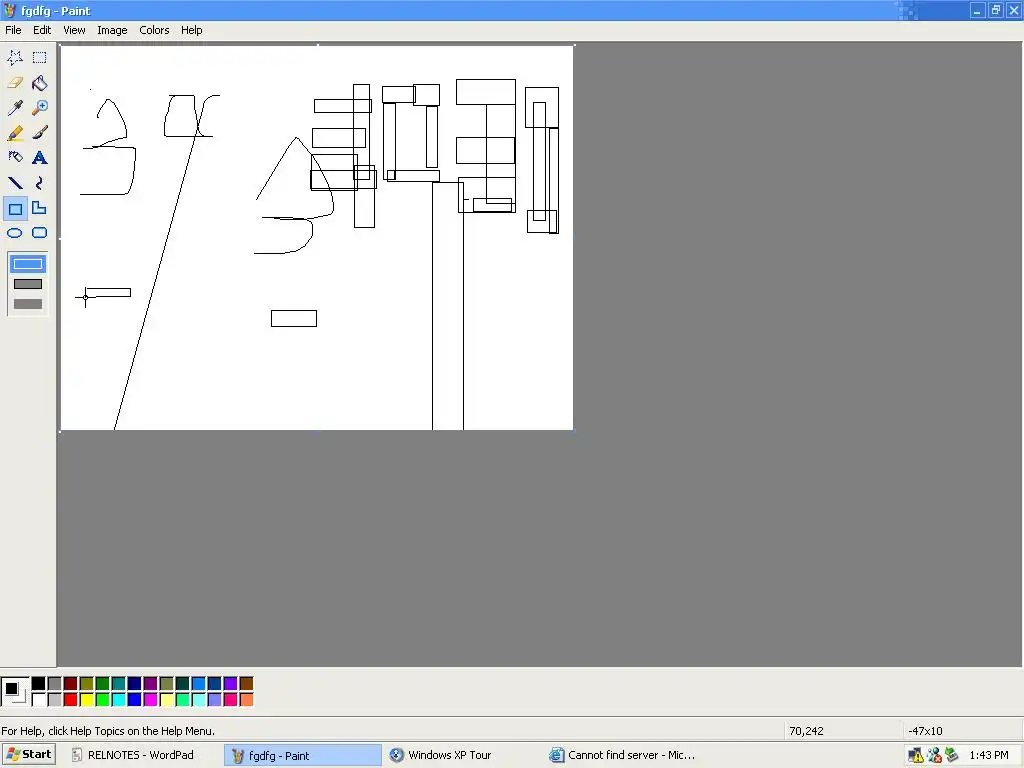This screenshot has height=768, width=1024.
Task: Choose outline with fill rectangle style
Action: pyautogui.click(x=27, y=284)
